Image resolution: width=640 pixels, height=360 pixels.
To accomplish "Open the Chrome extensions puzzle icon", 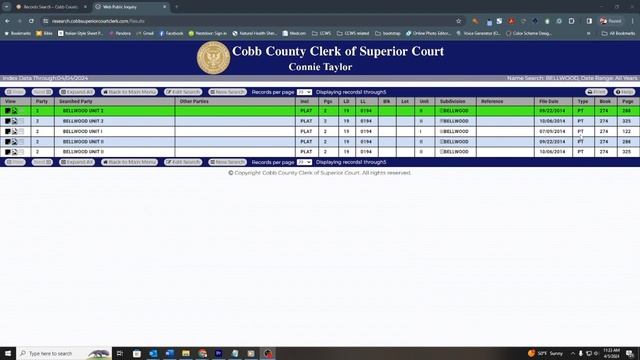I will click(x=571, y=21).
